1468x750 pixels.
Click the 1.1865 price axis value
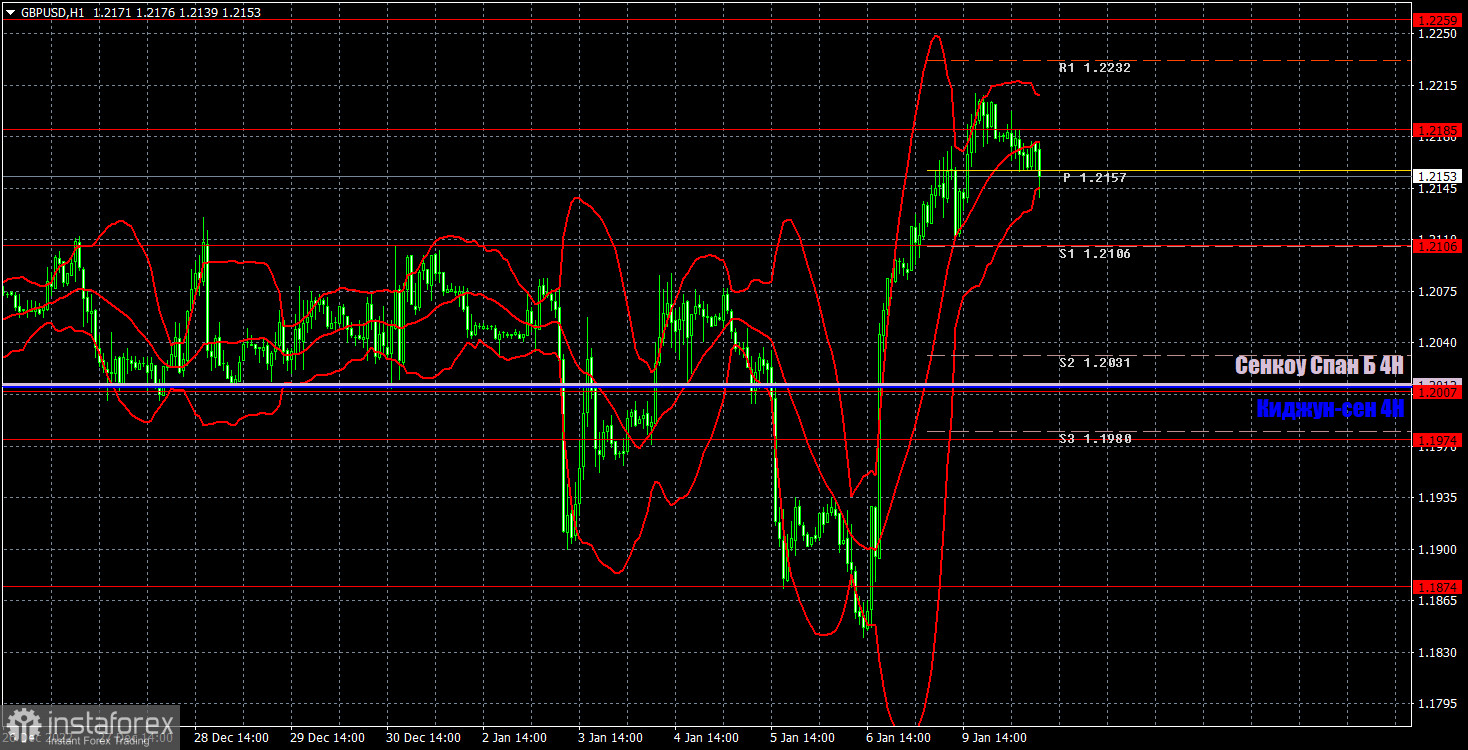[1436, 601]
